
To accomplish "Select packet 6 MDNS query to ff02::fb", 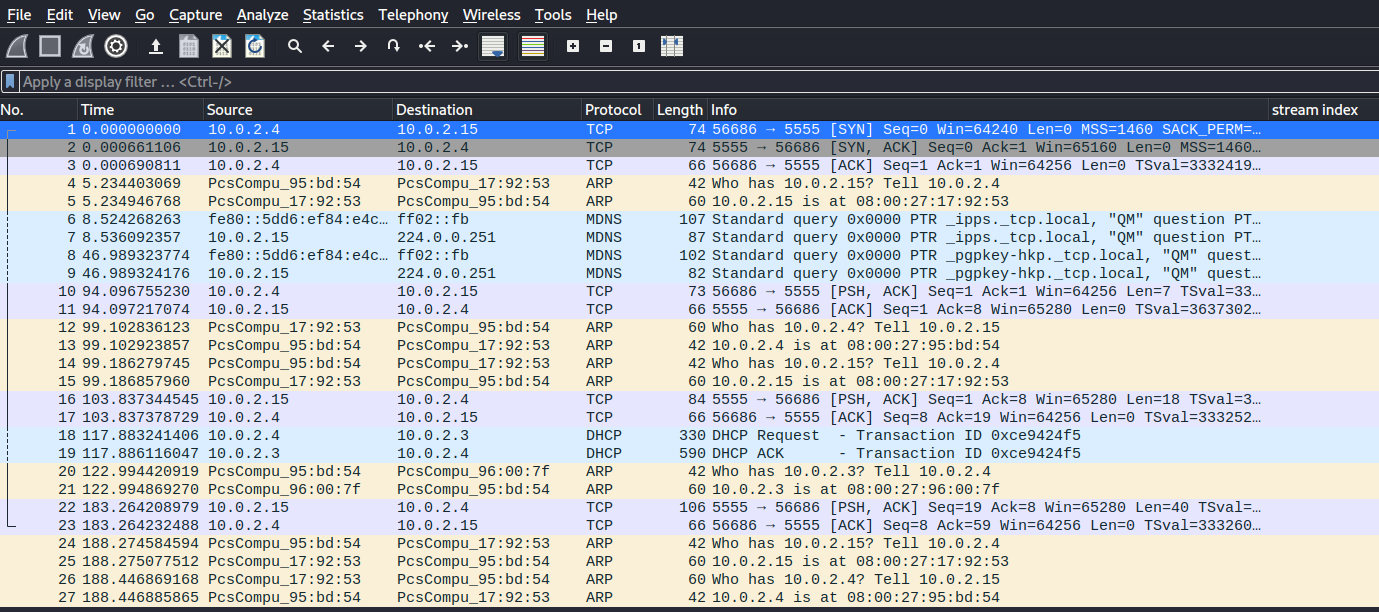I will 689,219.
